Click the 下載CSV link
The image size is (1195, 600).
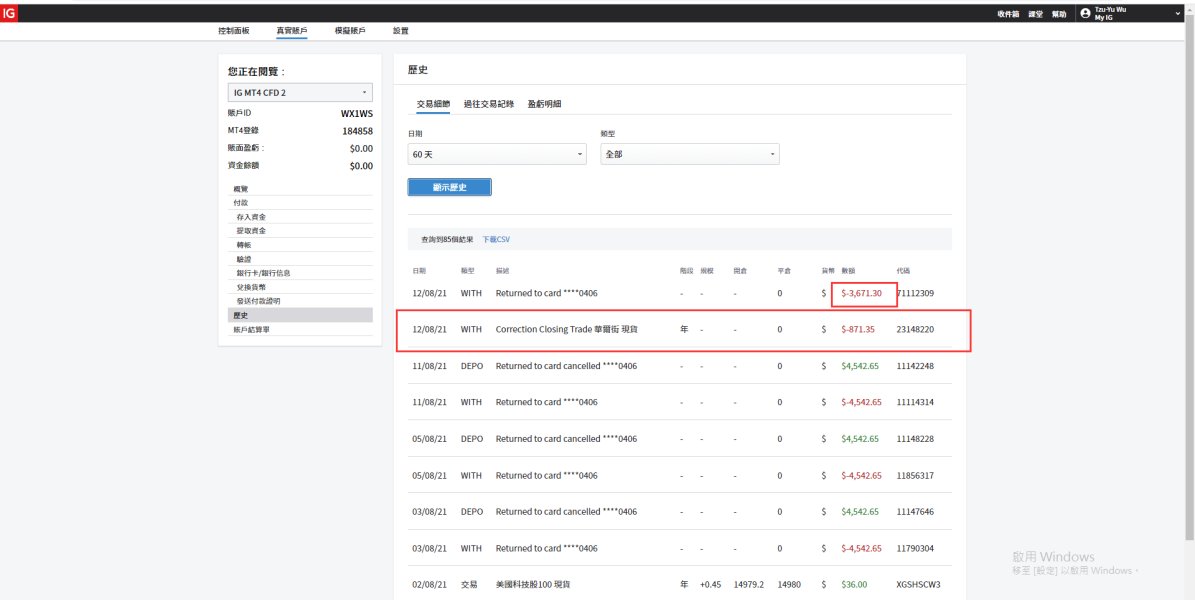point(496,240)
